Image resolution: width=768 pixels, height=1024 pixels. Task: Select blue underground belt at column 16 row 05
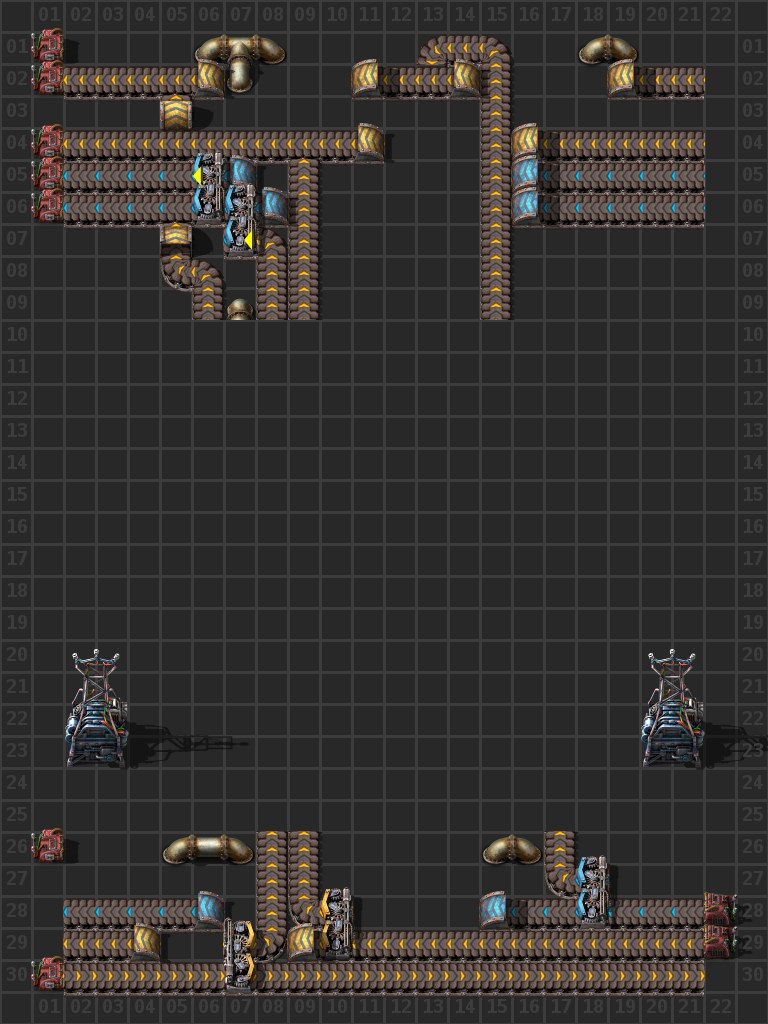526,174
